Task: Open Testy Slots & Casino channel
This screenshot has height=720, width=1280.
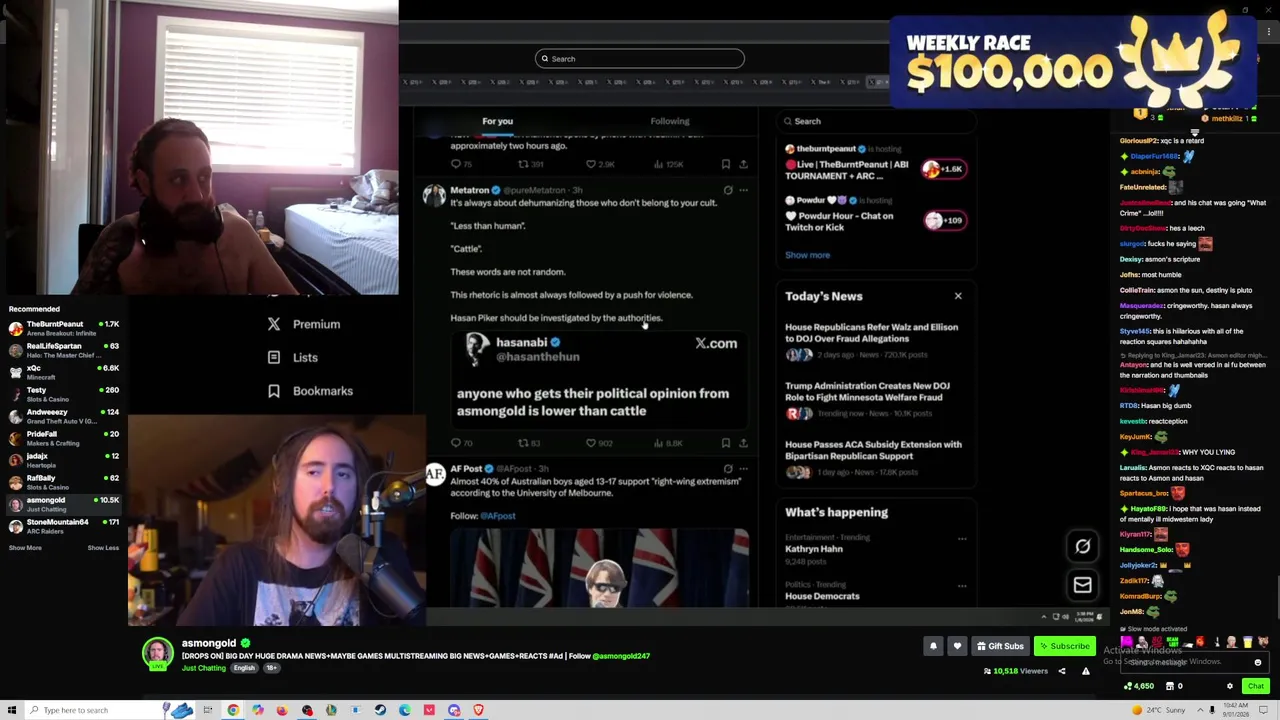Action: coord(64,395)
